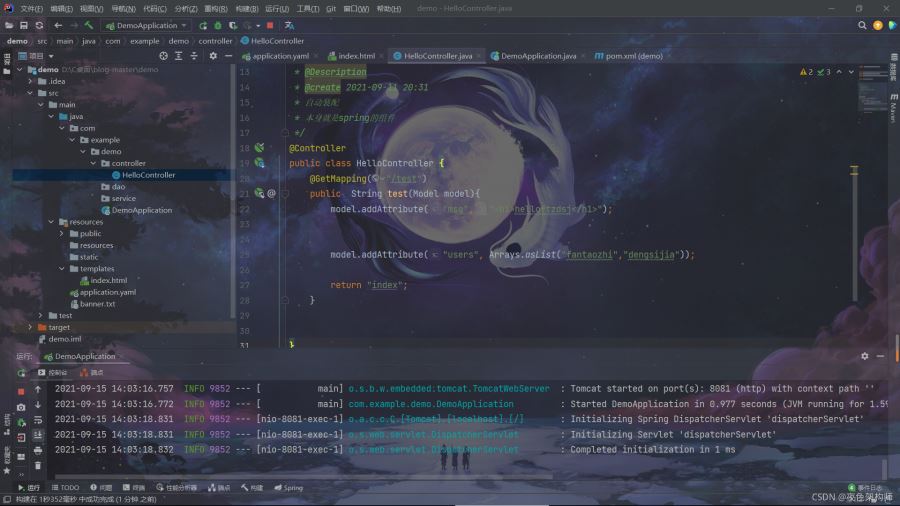Open the Spring tool window
900x506 pixels.
point(289,488)
